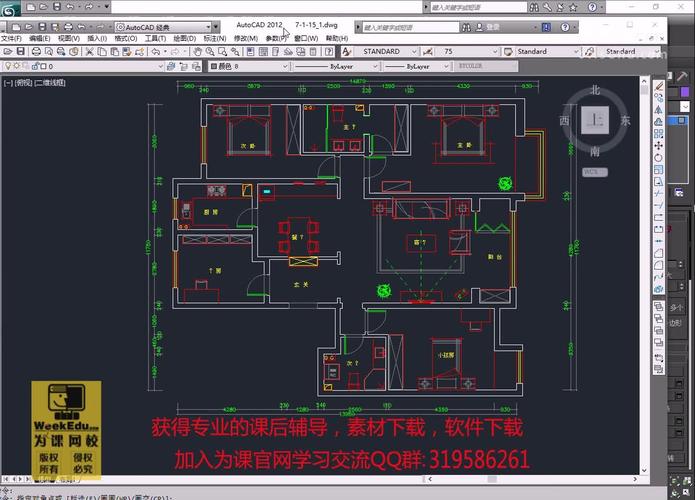
Task: Open the 窗口(W) menu
Action: [x=306, y=39]
